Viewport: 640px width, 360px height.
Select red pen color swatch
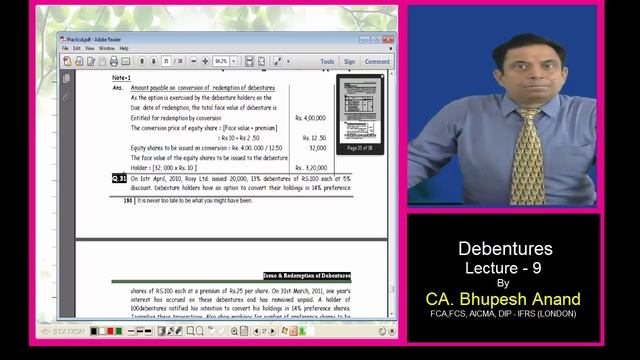(110, 331)
